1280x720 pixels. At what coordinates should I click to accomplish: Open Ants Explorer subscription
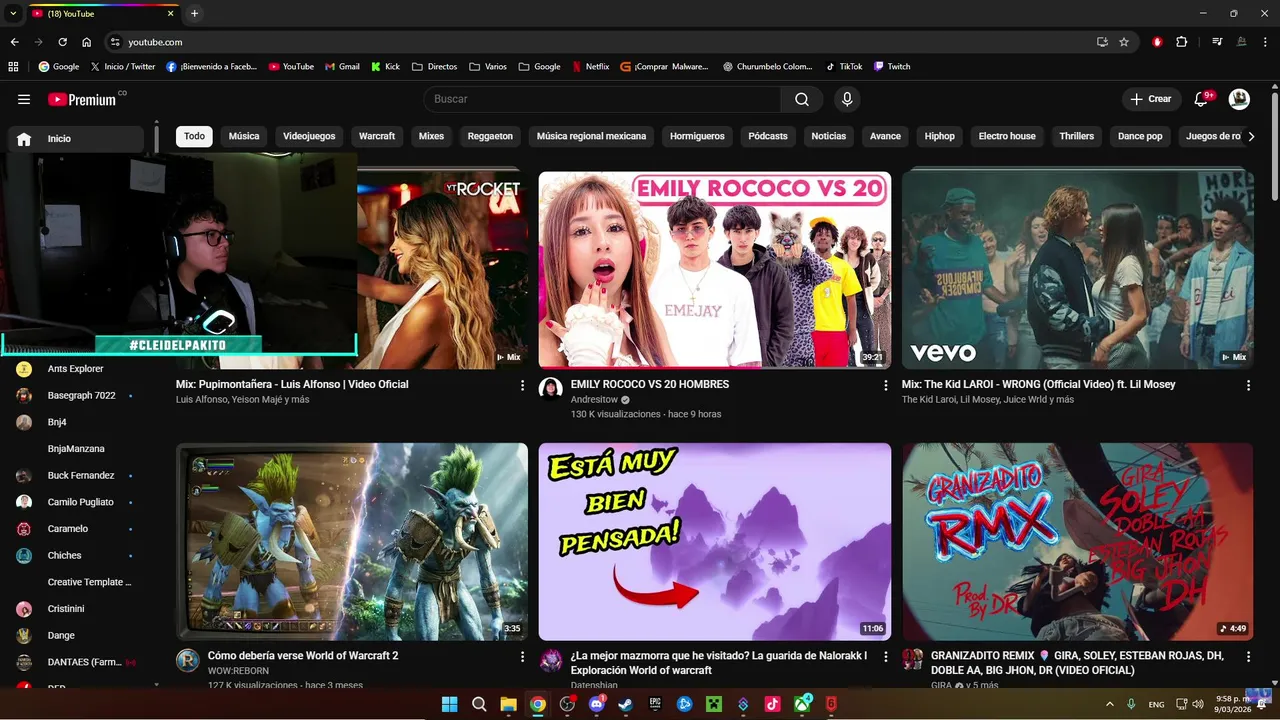pos(76,369)
